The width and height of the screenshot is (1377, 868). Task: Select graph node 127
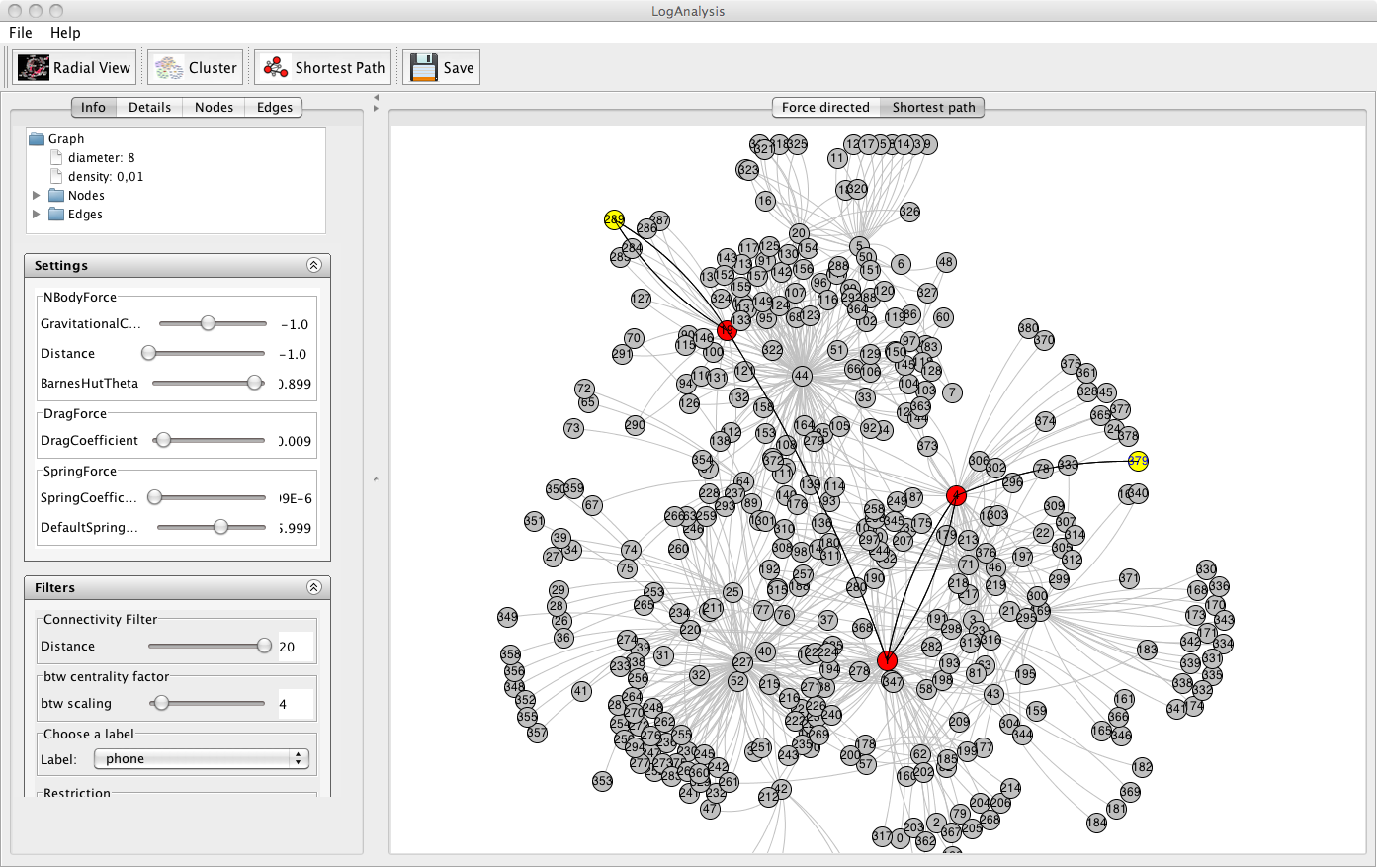coord(641,299)
